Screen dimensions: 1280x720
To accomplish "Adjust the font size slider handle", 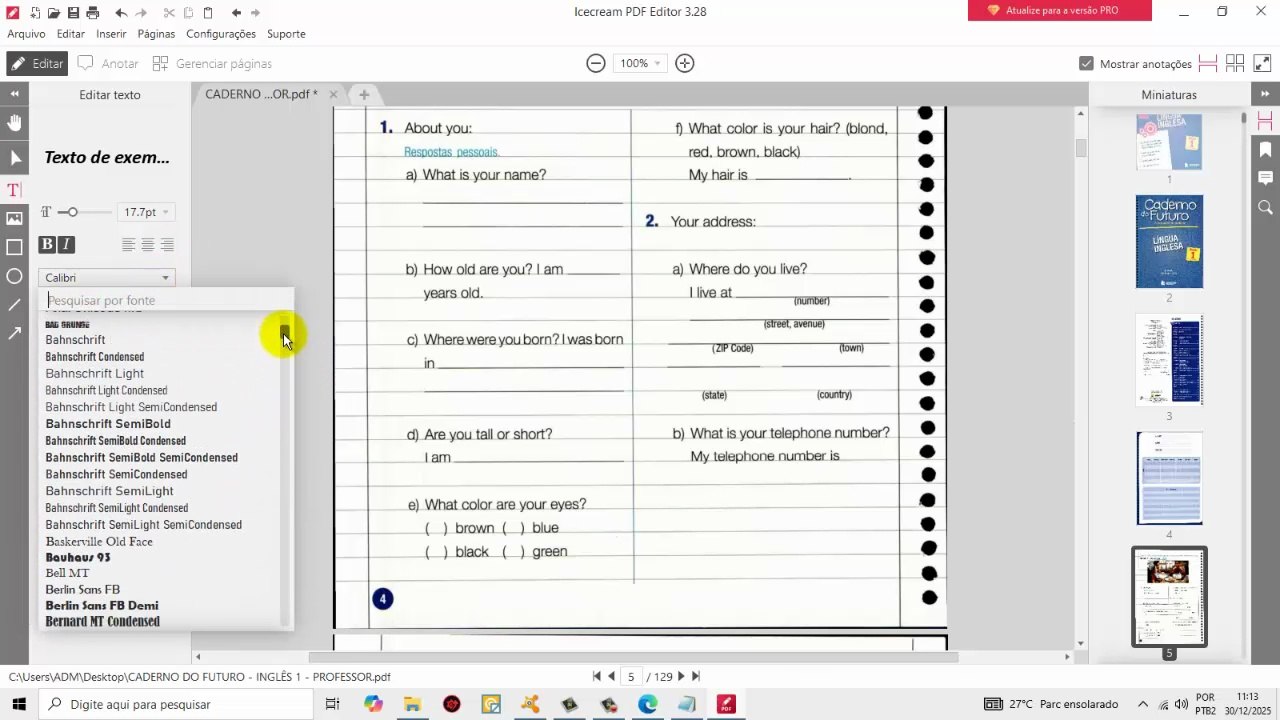I will [x=73, y=212].
